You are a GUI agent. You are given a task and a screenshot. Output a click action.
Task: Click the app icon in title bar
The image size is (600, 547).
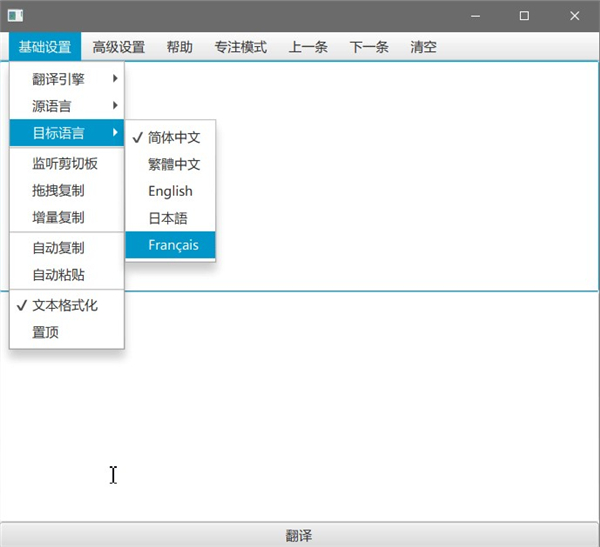click(16, 16)
